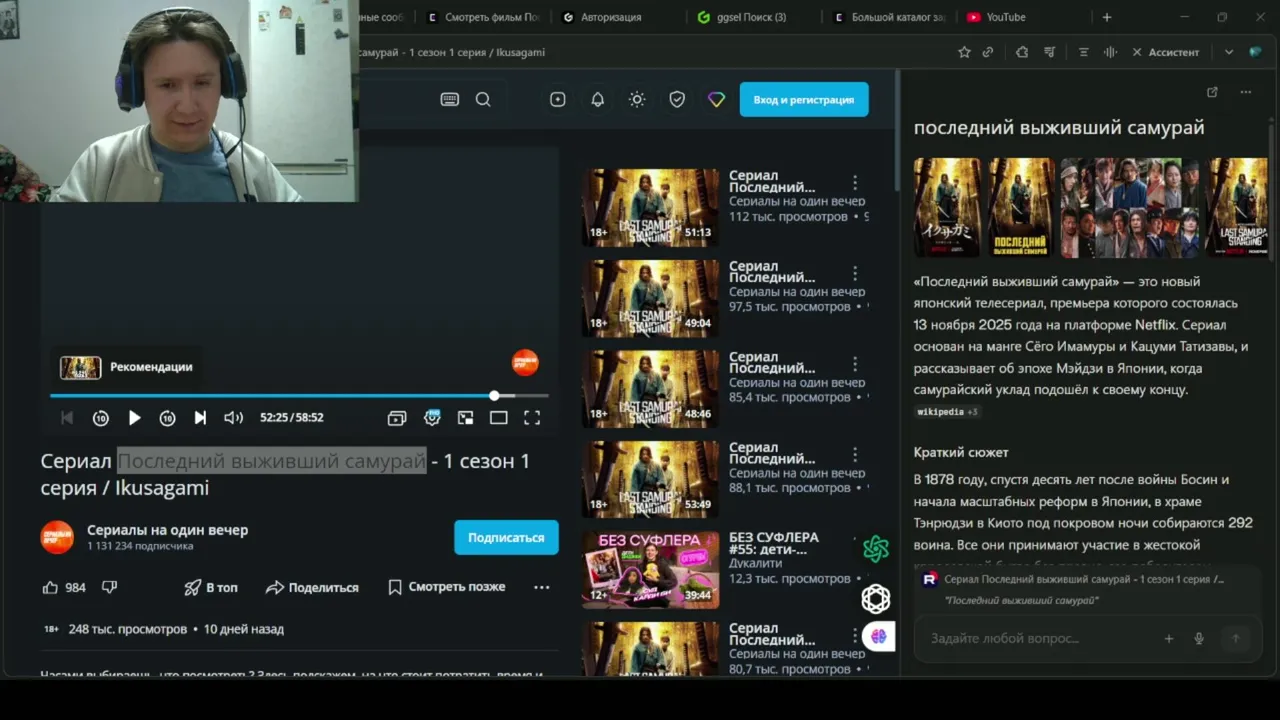
Task: Switch to the YouTube browser tab
Action: pyautogui.click(x=997, y=17)
